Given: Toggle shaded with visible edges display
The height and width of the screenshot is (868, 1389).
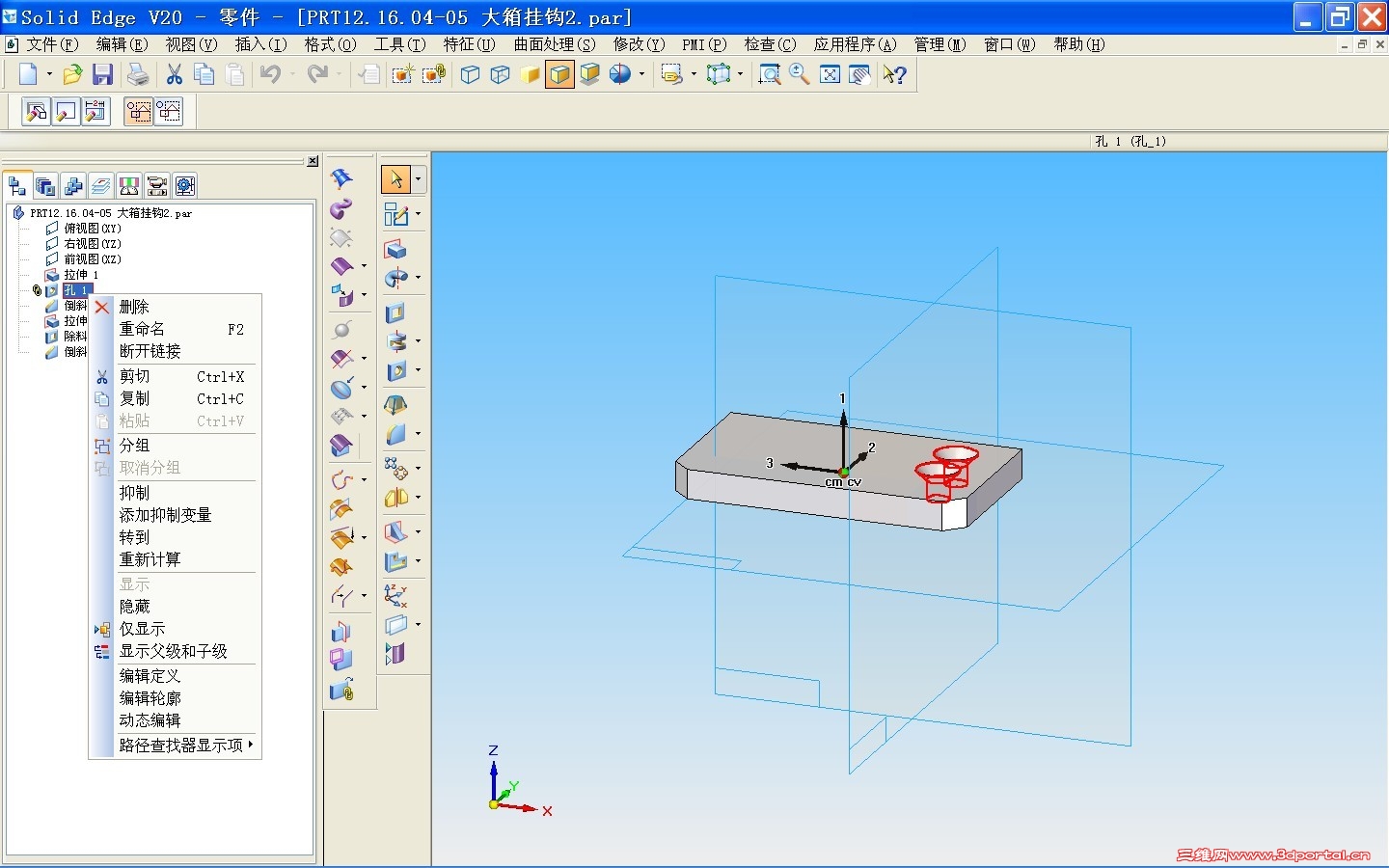Looking at the screenshot, I should (559, 74).
